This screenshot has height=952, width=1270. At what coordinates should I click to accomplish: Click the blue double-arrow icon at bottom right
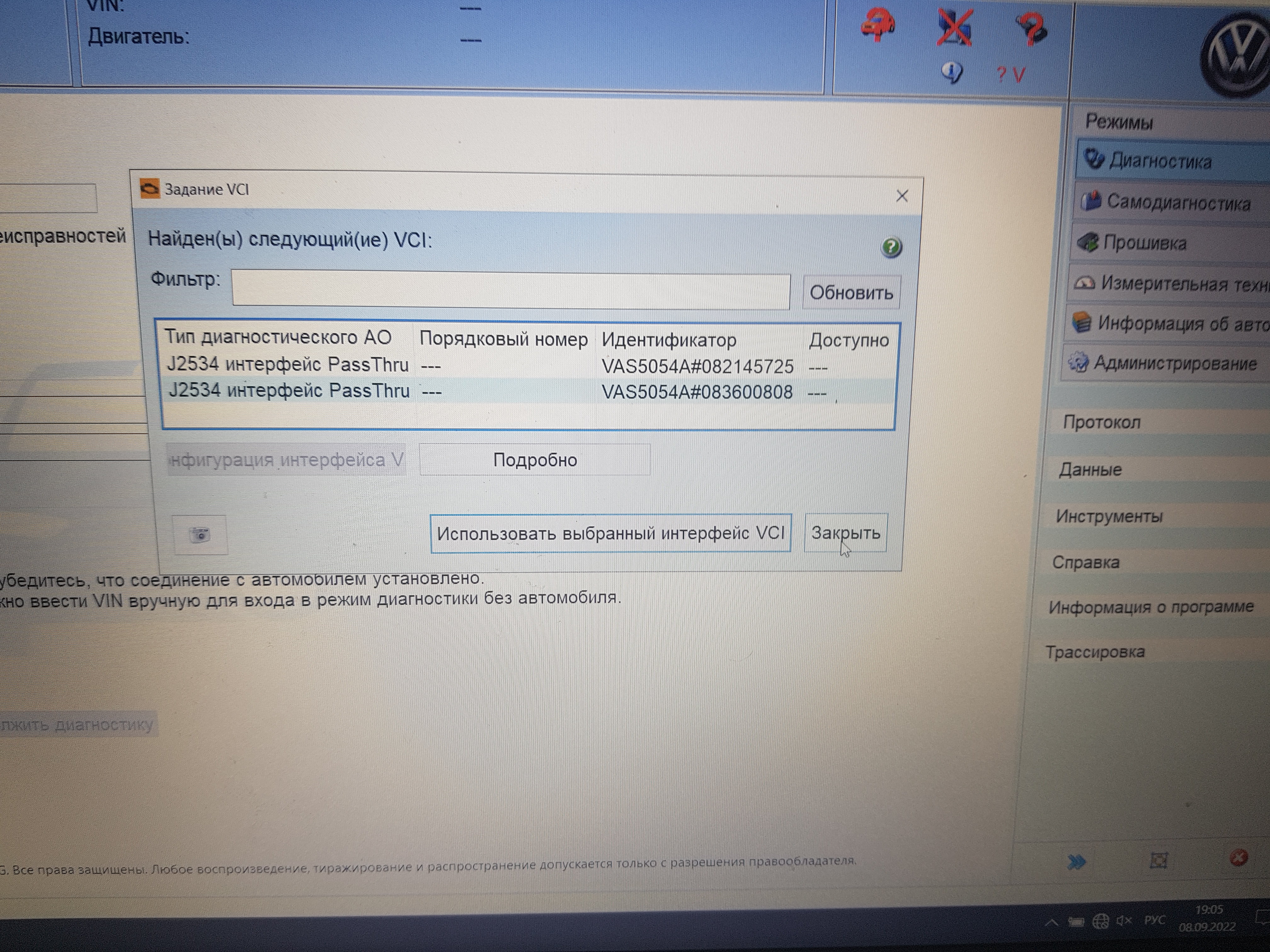(1077, 861)
